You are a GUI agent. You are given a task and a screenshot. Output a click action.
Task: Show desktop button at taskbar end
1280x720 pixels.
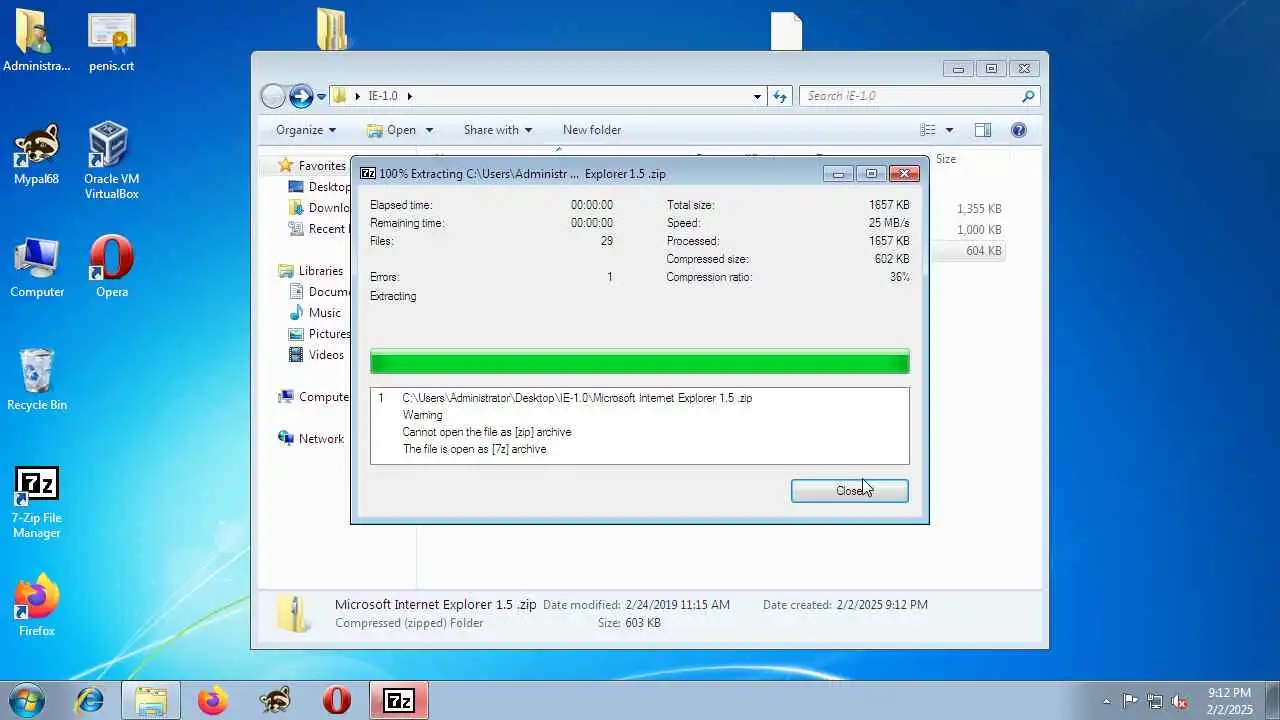[x=1272, y=701]
